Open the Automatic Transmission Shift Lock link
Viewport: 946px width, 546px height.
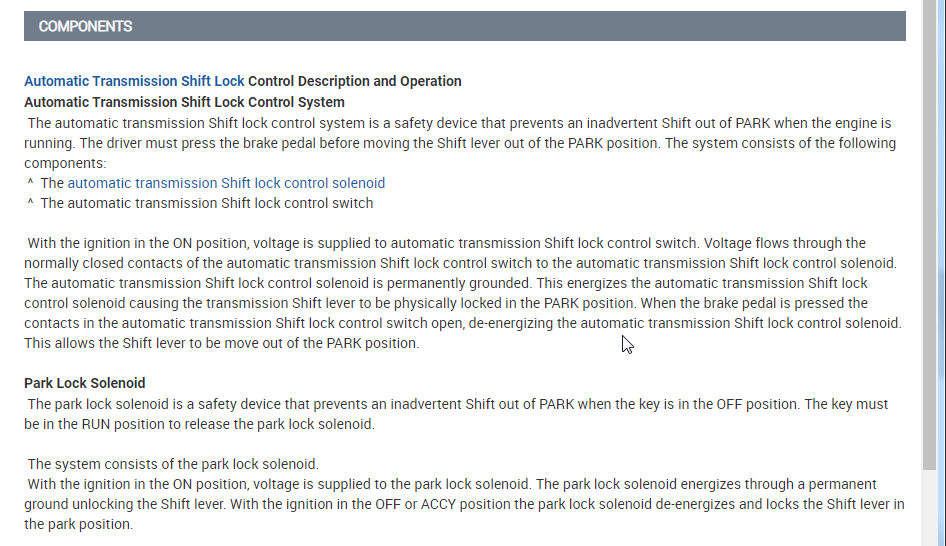click(134, 81)
